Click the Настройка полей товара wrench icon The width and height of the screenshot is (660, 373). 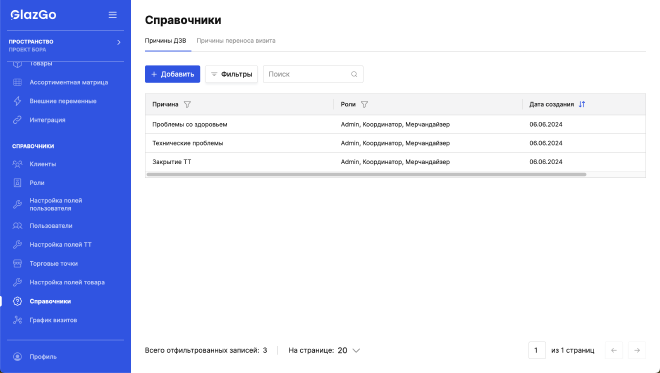click(17, 282)
